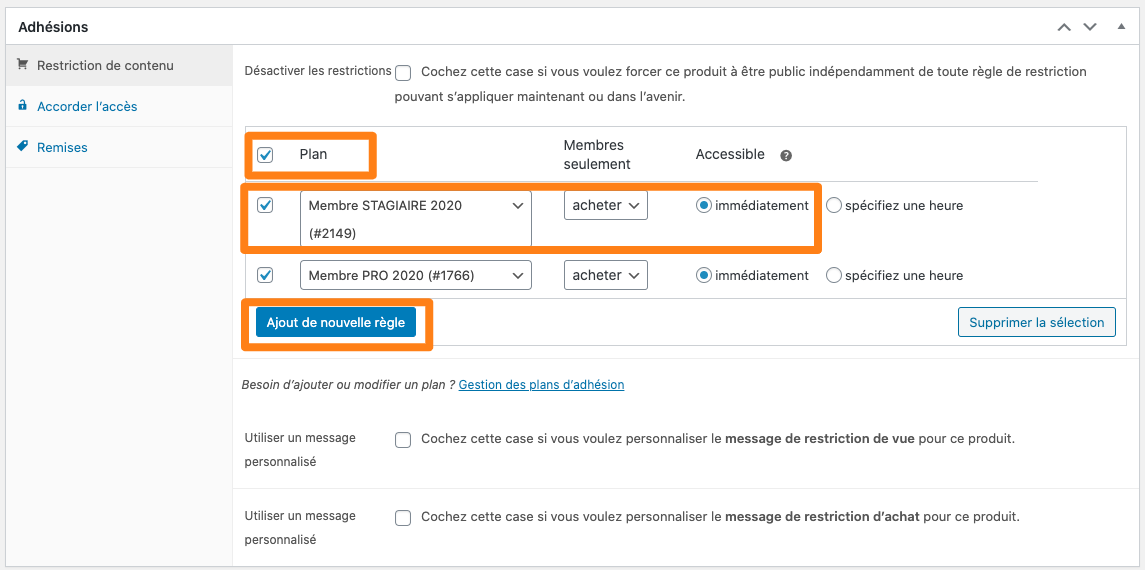Click the Supprimer la sélection button
Viewport: 1145px width, 570px height.
(x=1037, y=323)
